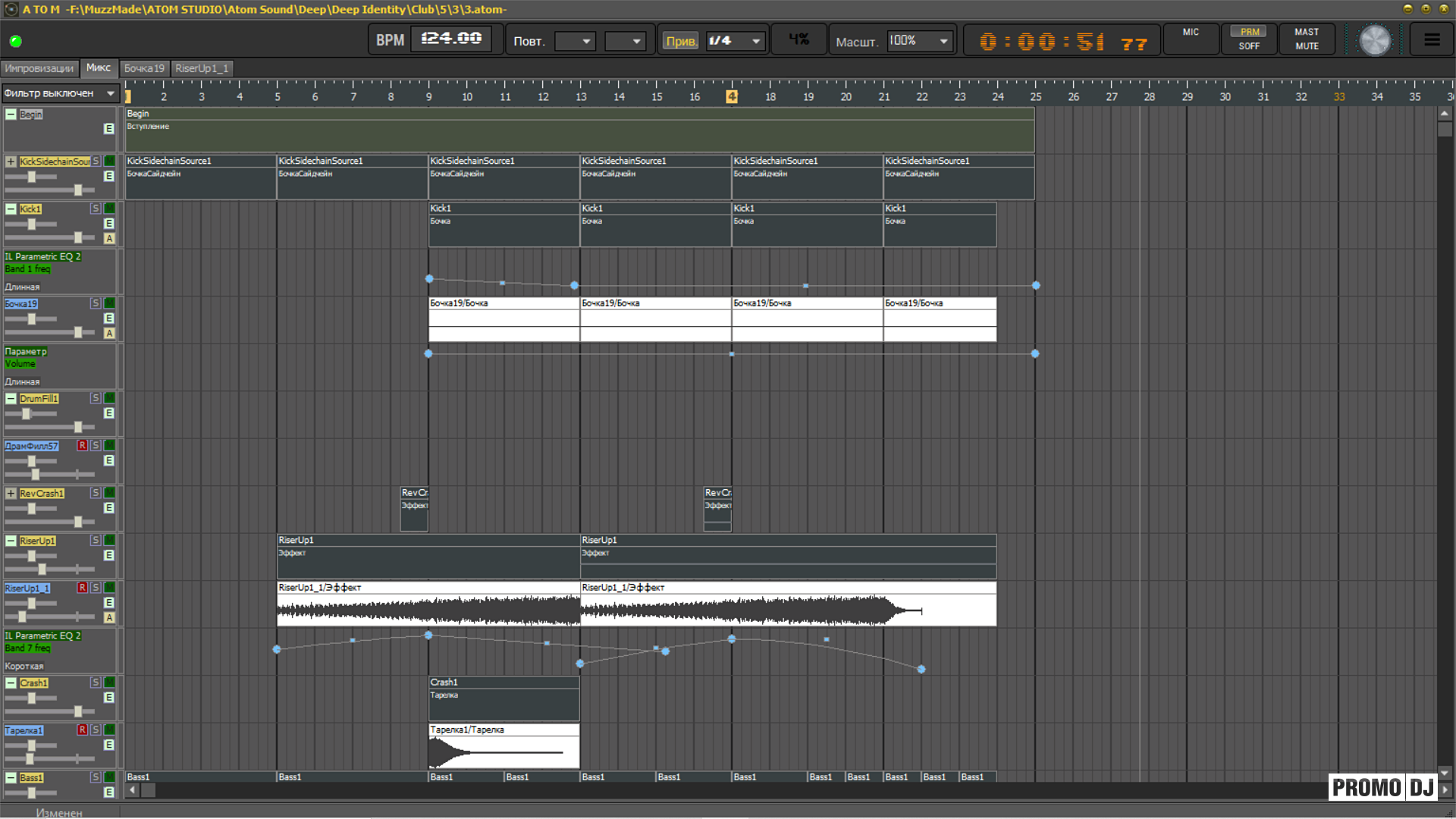
Task: Mute the Бочка19 track
Action: [109, 303]
